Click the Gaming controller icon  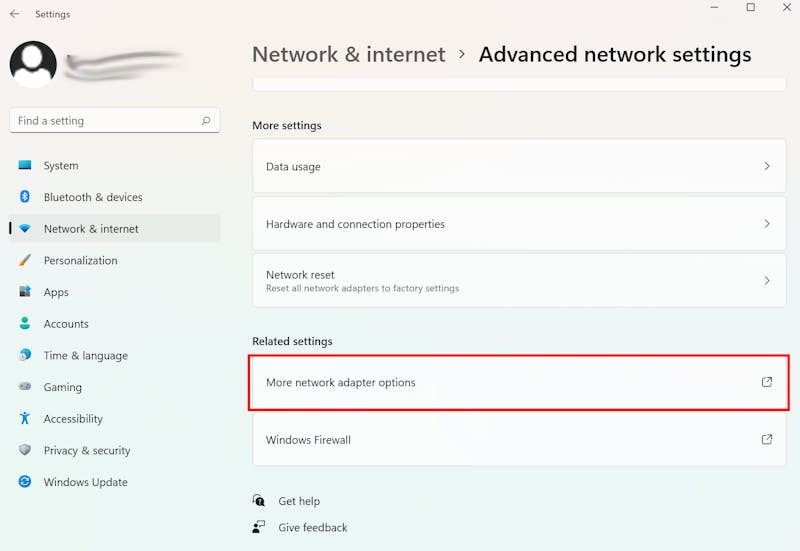pyautogui.click(x=24, y=386)
